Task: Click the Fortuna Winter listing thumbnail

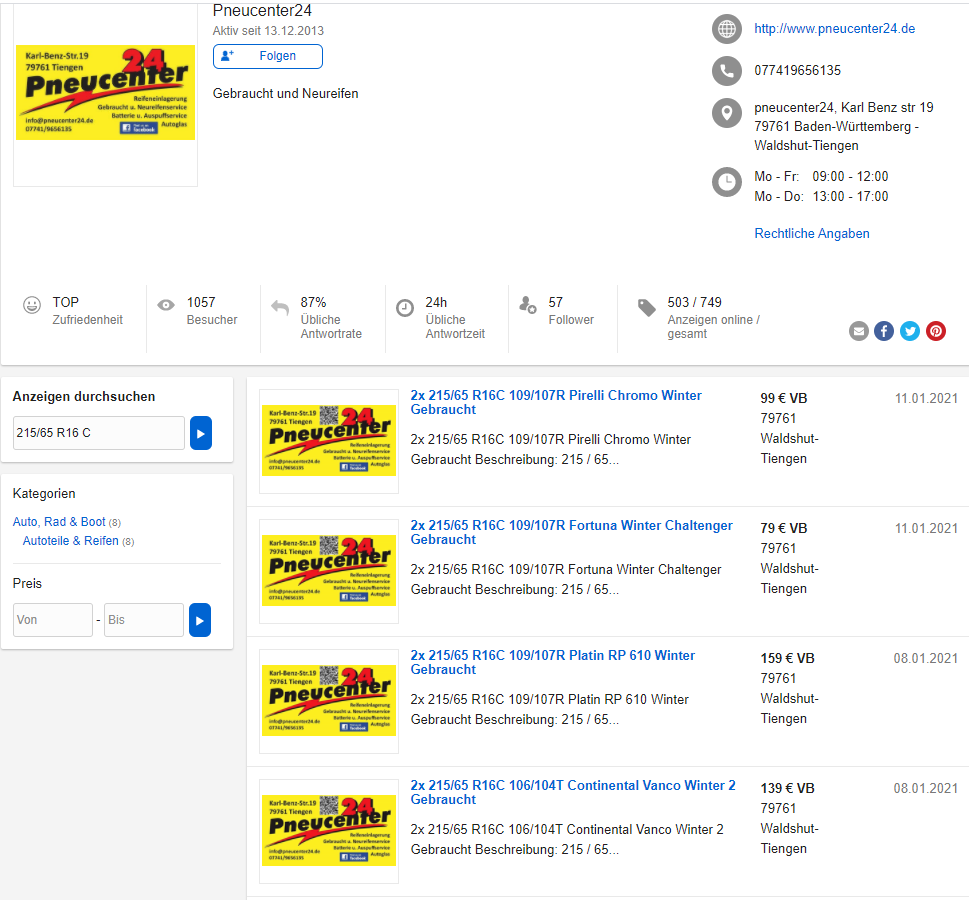Action: tap(329, 571)
